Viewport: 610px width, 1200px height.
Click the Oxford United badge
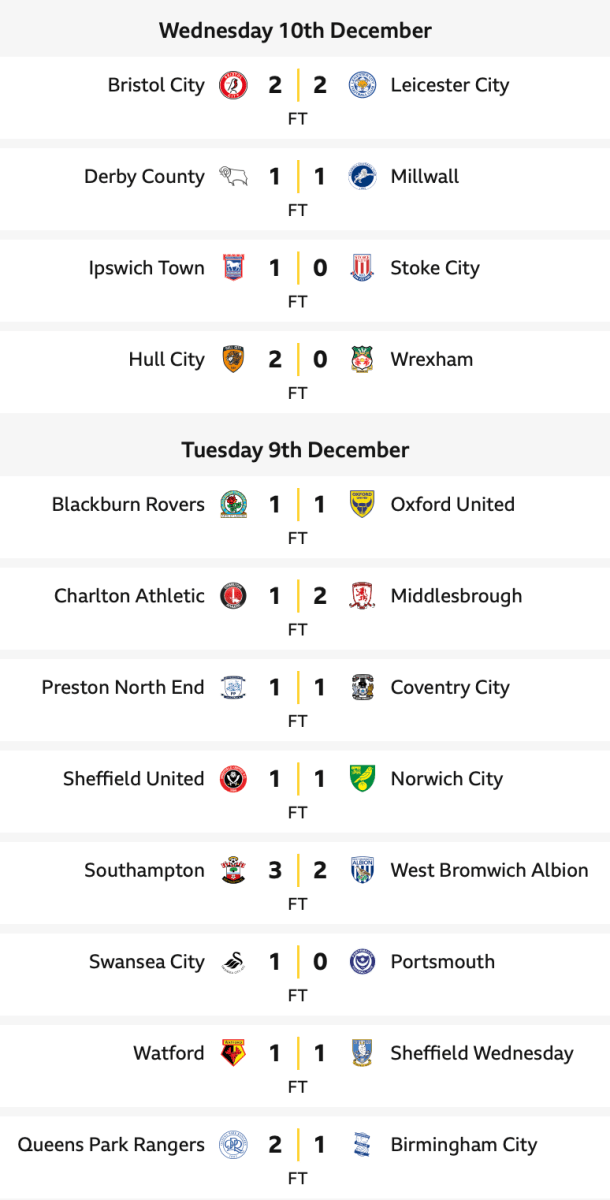pos(361,505)
